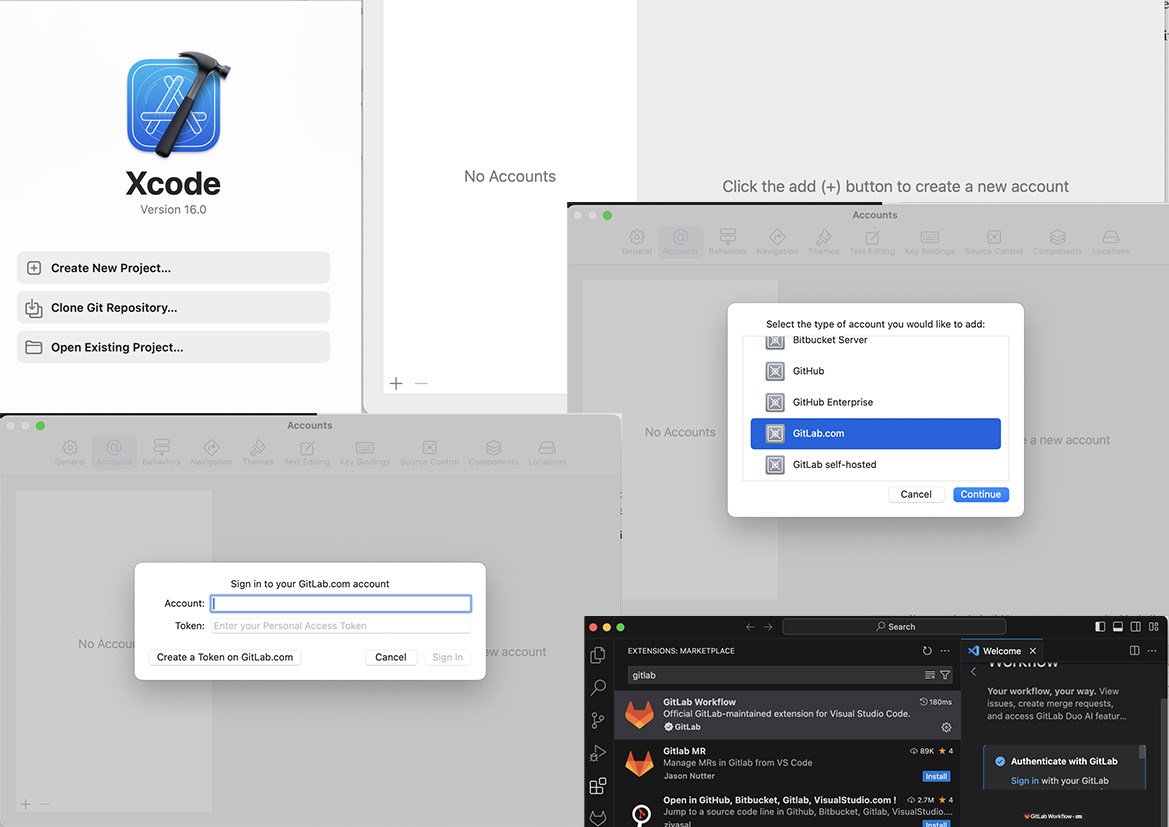Open General tab in the GitLab sign-in window
Image resolution: width=1169 pixels, height=827 pixels.
(x=70, y=453)
